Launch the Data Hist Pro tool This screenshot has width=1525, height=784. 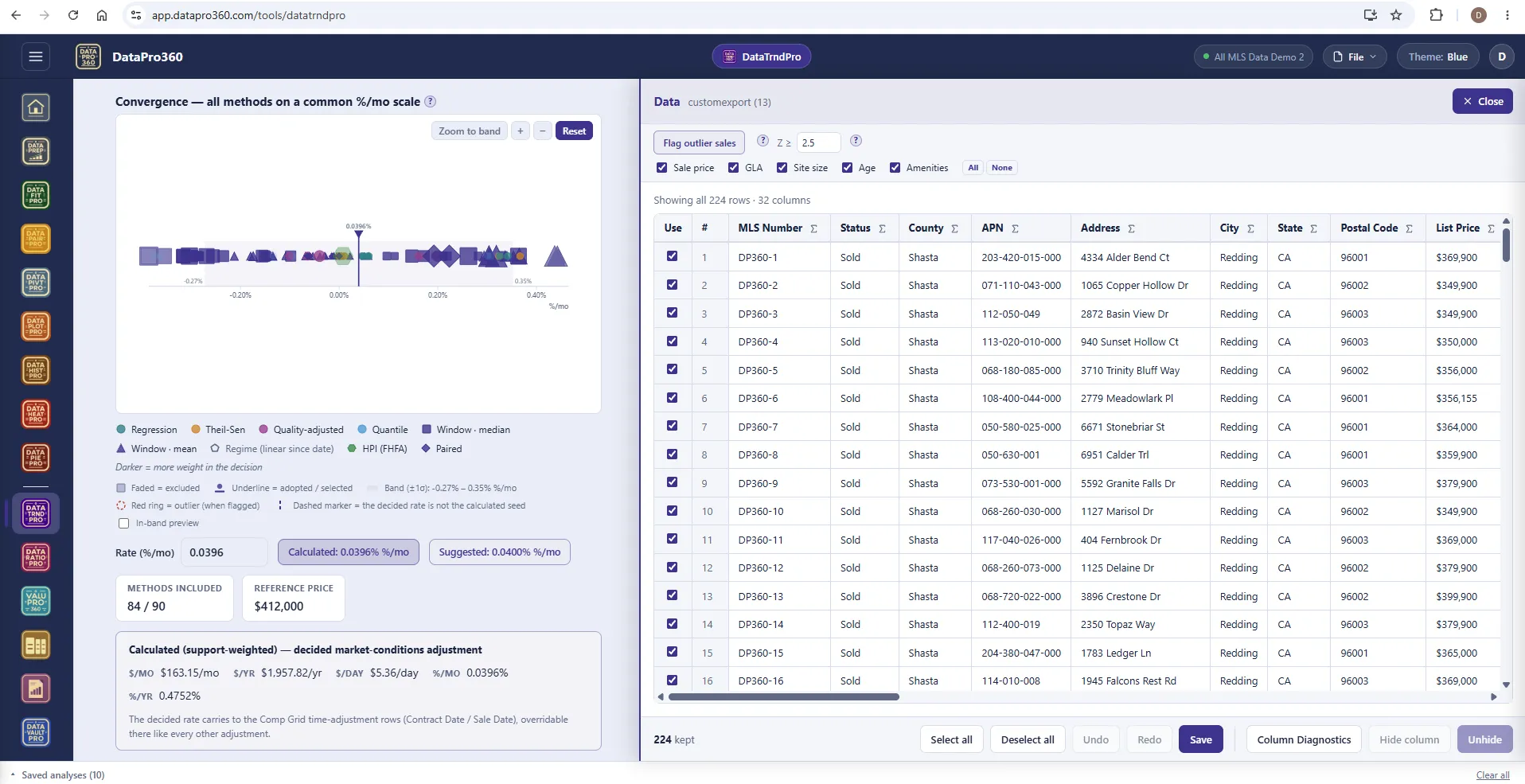(x=36, y=370)
